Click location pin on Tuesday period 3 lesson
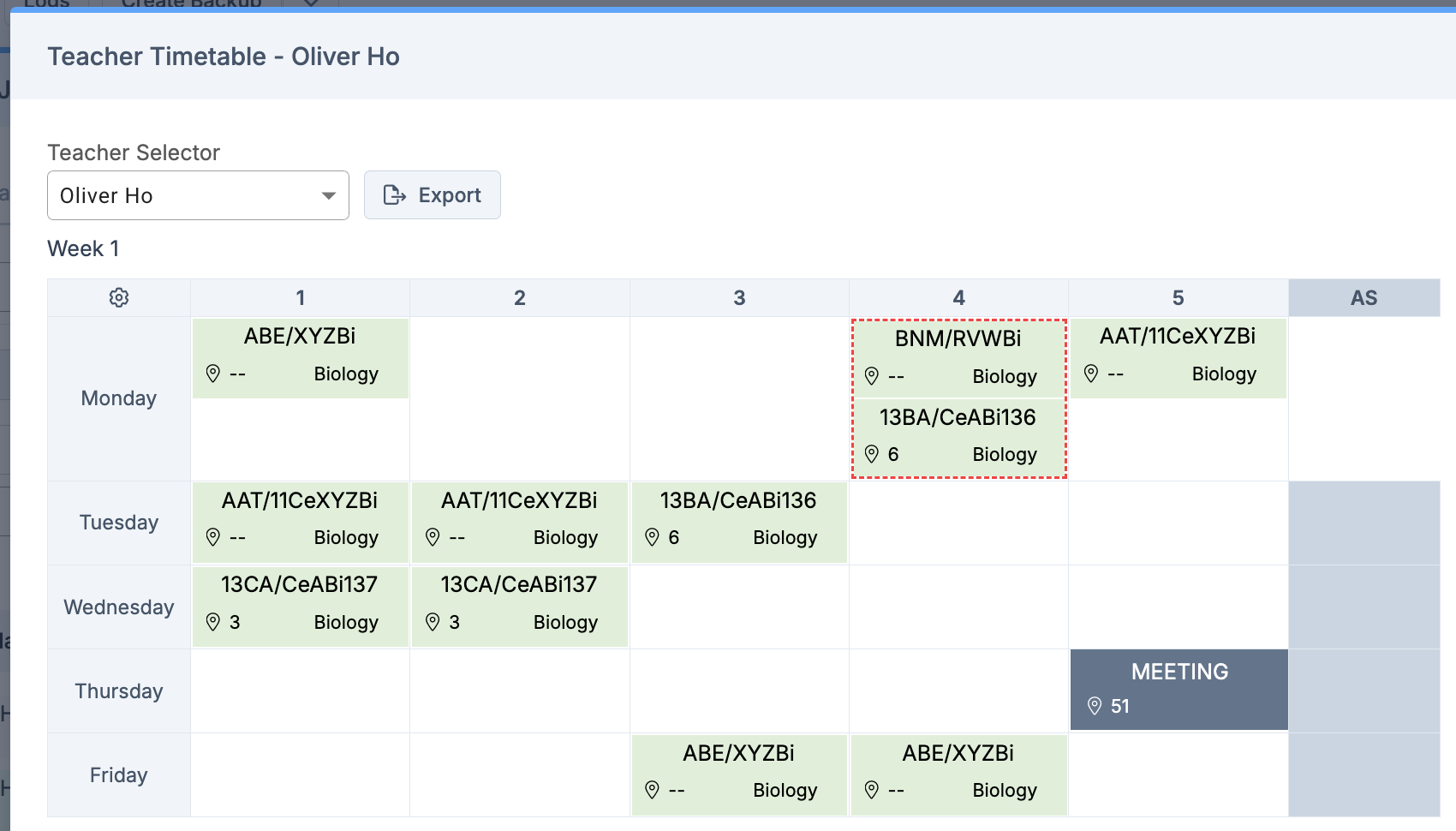Viewport: 1456px width, 831px height. 652,537
